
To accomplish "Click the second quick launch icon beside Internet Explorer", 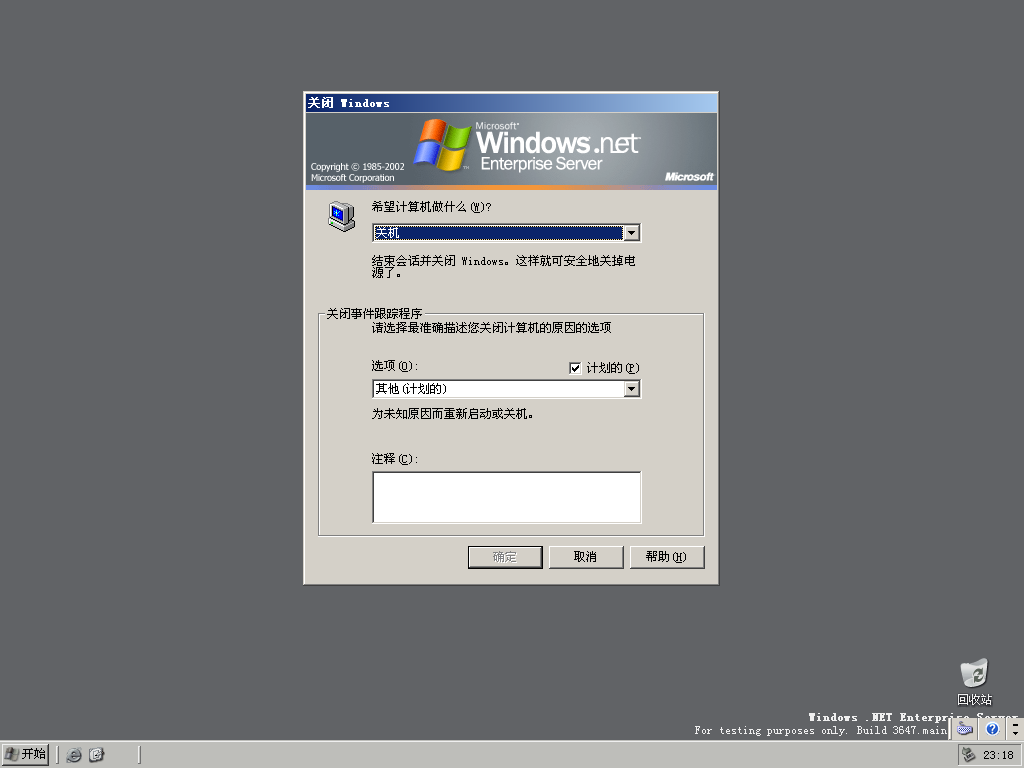I will click(x=97, y=755).
